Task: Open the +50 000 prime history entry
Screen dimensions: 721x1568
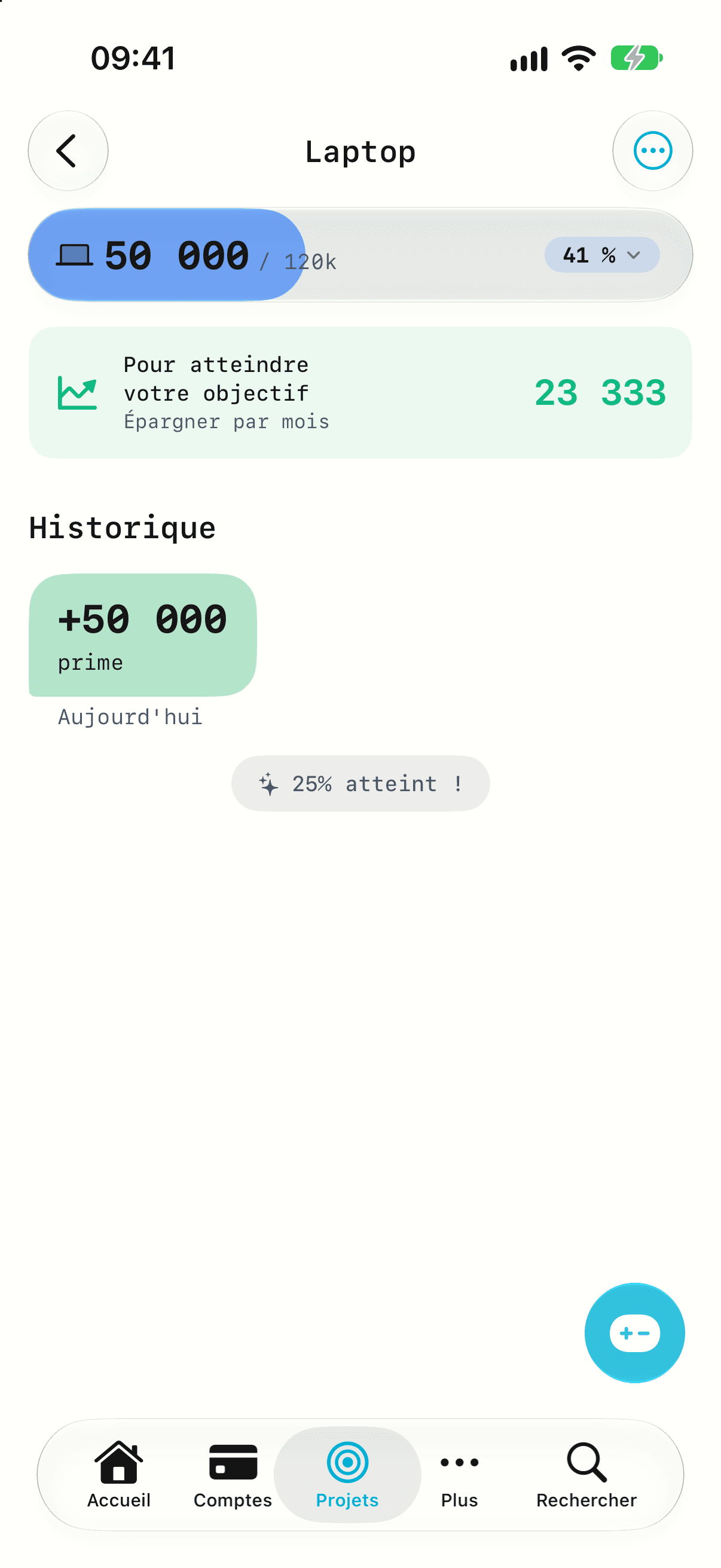Action: pos(142,635)
